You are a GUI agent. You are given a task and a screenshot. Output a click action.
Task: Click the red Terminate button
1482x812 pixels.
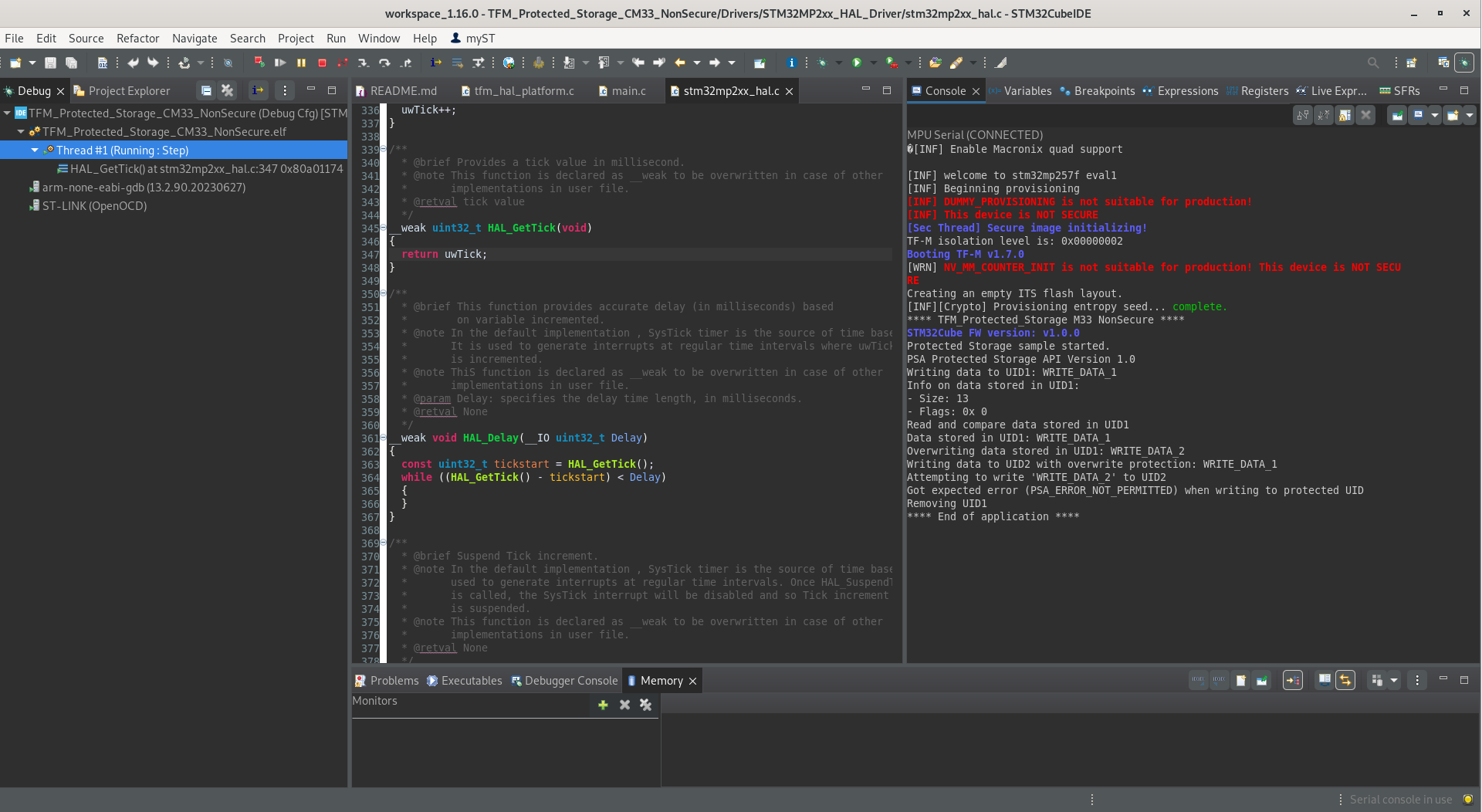tap(323, 63)
